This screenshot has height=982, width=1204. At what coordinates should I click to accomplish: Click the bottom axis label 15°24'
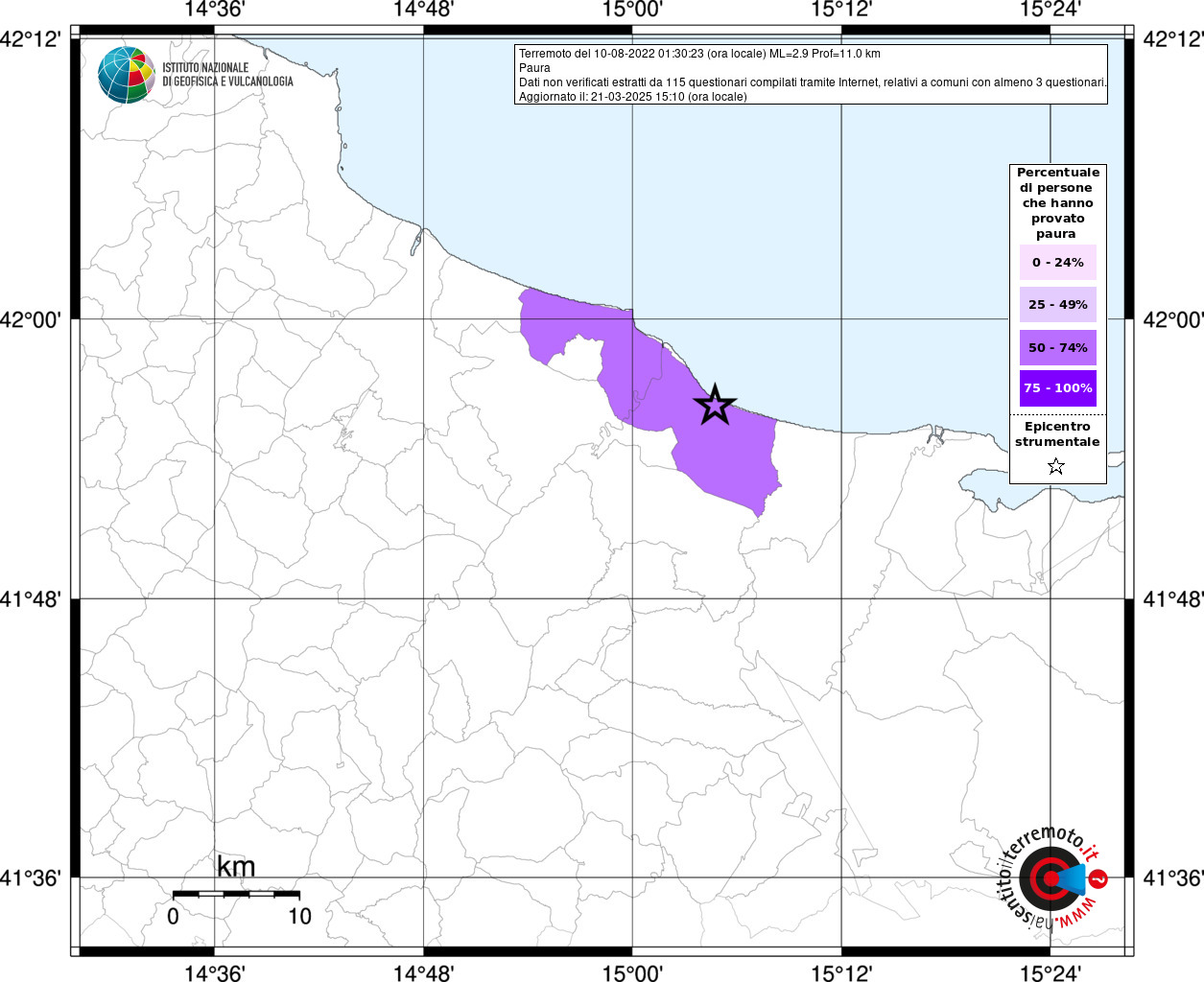point(1051,972)
